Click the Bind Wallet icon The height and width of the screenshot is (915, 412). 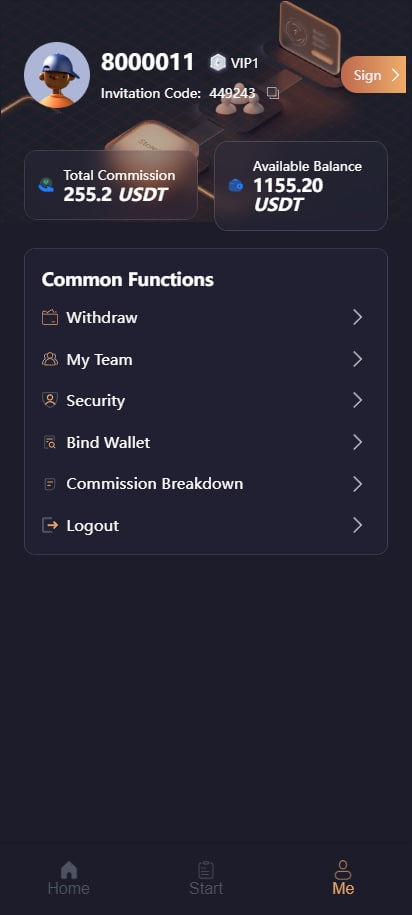50,442
